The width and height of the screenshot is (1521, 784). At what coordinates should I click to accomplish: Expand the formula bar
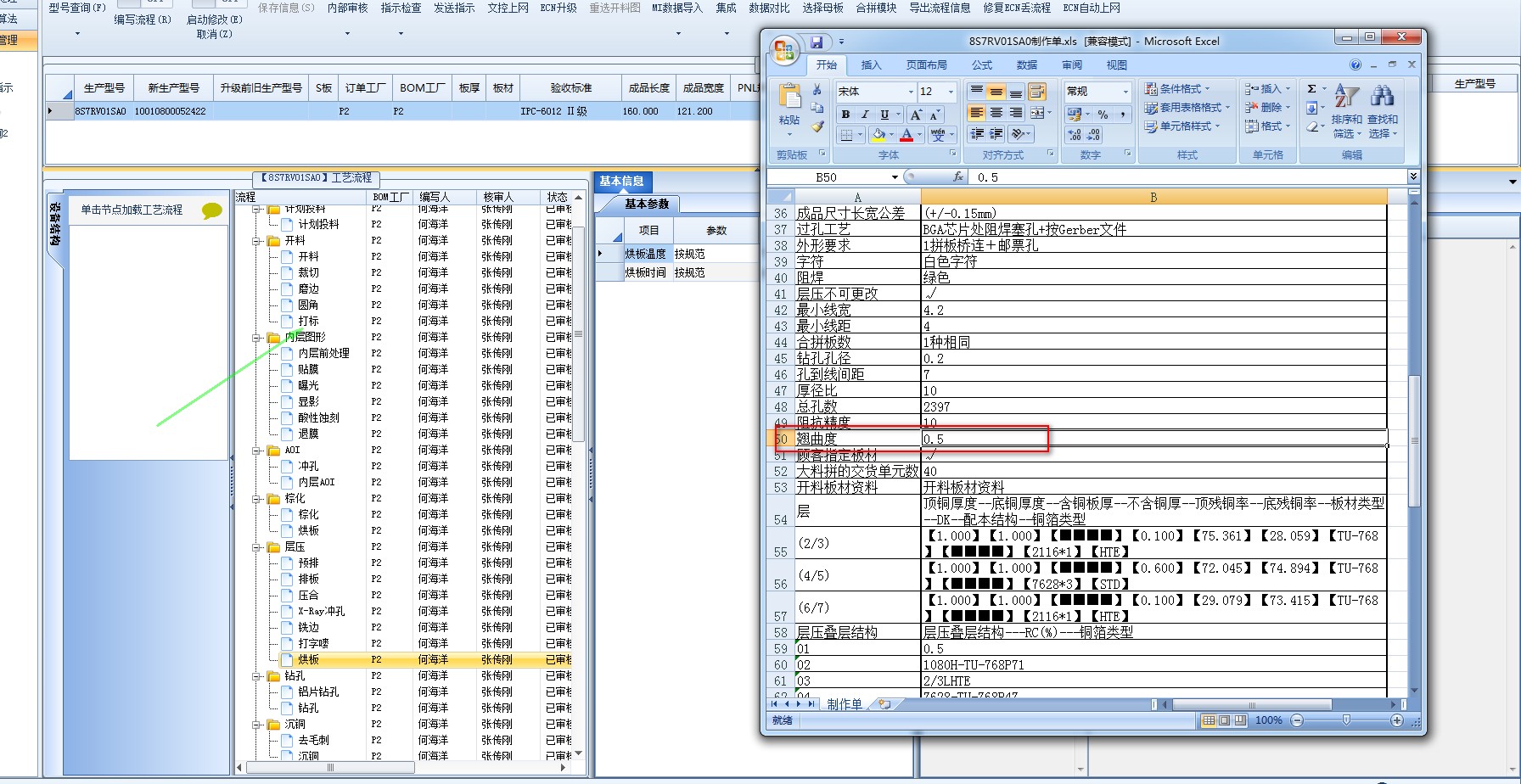click(x=1413, y=176)
